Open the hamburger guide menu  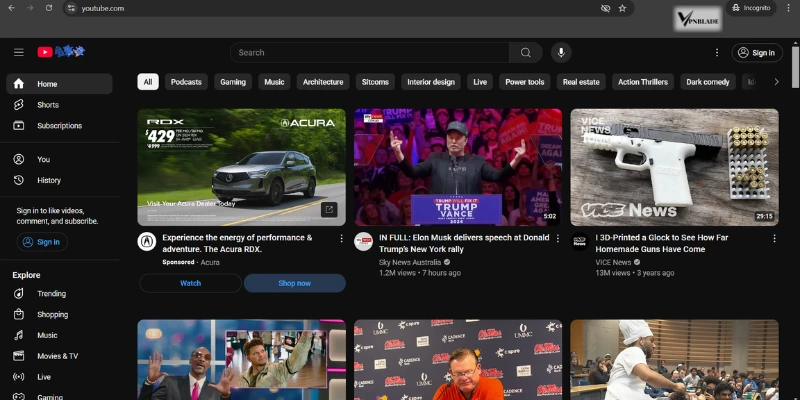(19, 52)
